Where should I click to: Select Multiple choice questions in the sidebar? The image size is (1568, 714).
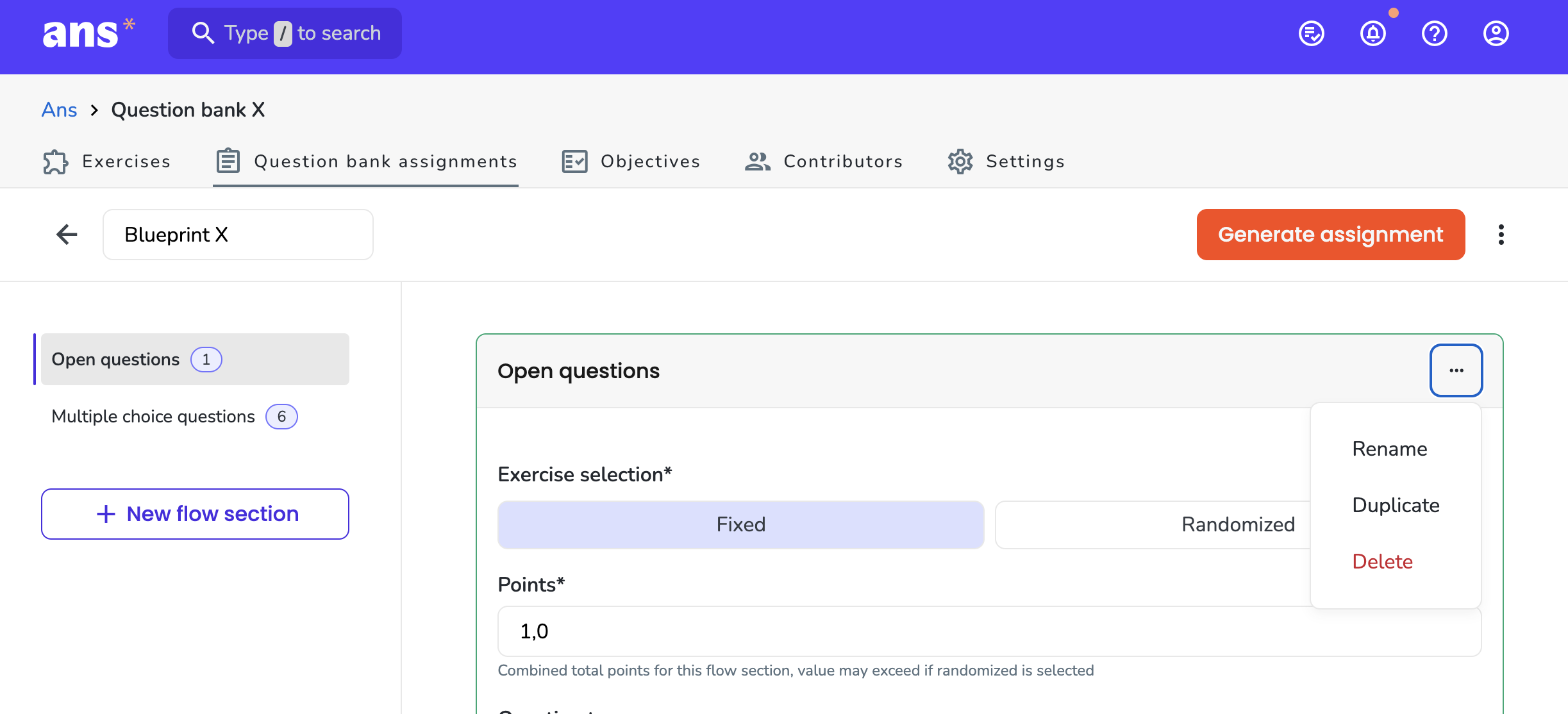195,417
